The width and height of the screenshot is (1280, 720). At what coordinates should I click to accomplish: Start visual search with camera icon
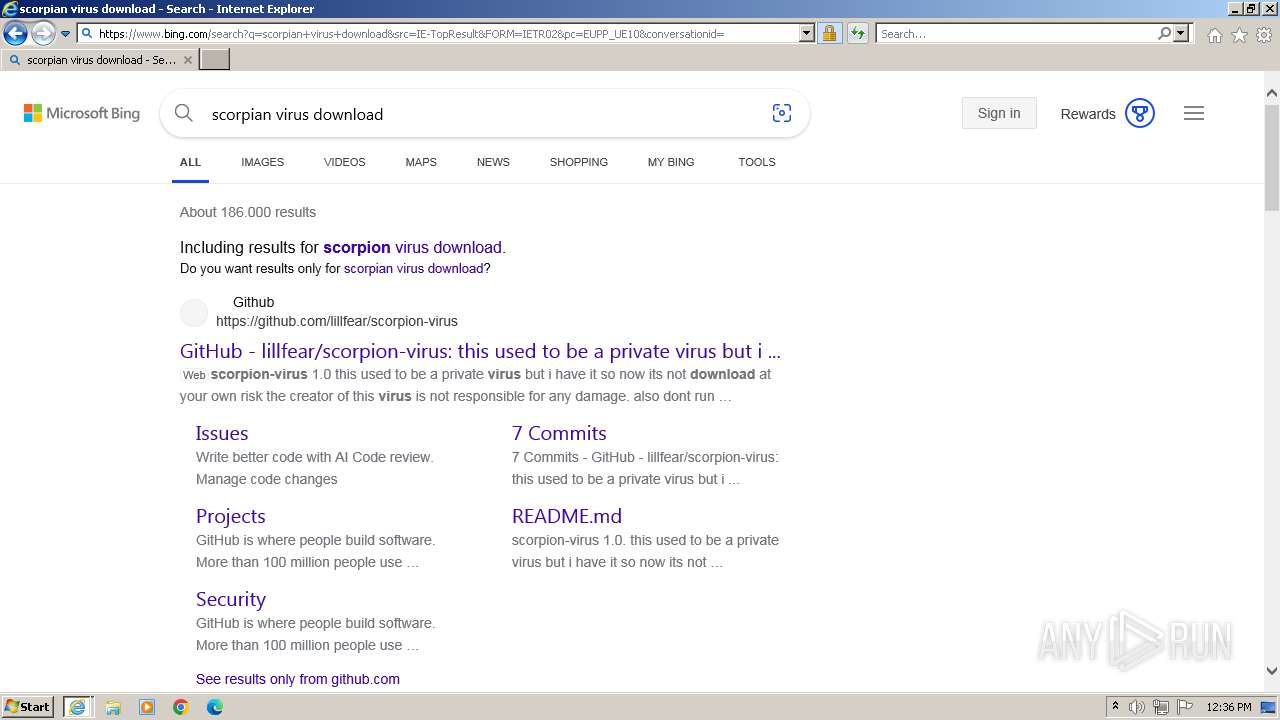[x=782, y=113]
